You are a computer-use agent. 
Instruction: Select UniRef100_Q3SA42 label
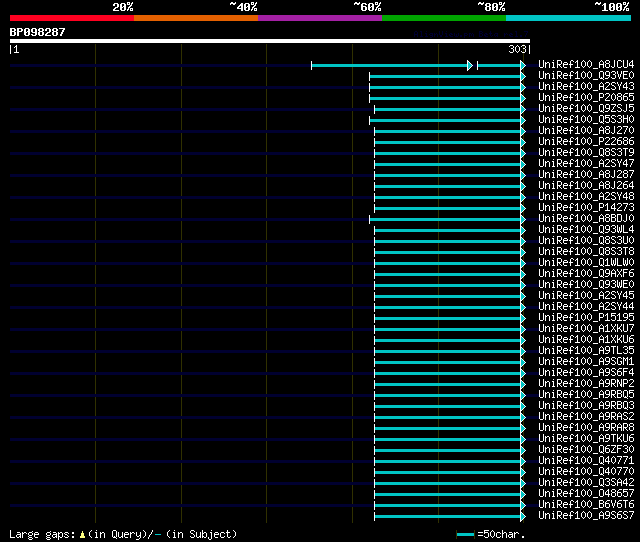(586, 483)
